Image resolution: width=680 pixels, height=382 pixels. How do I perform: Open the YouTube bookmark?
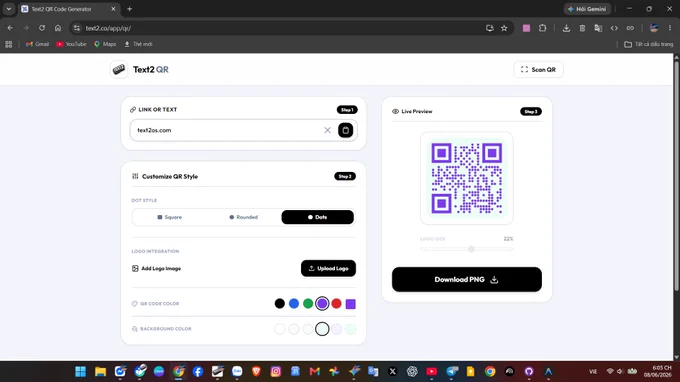point(71,44)
